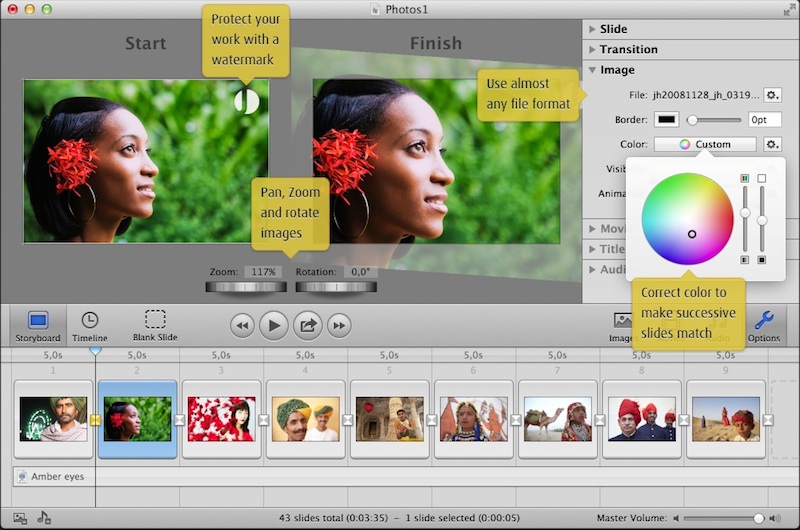Viewport: 800px width, 530px height.
Task: Open gear menu next to File name
Action: [x=772, y=95]
